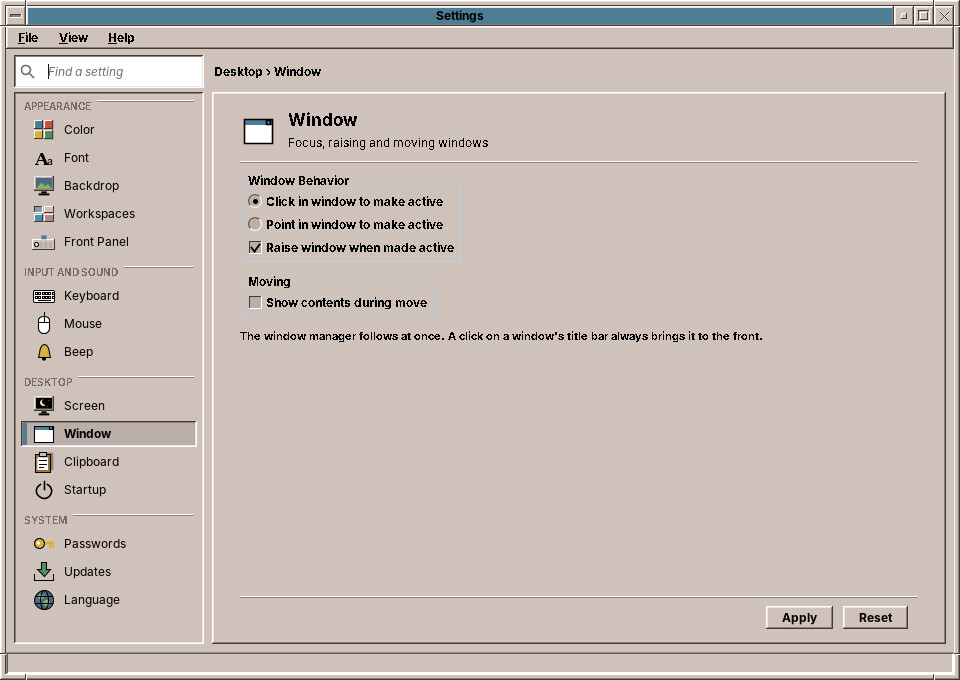
Task: Select the Screen label in sidebar
Action: pyautogui.click(x=84, y=406)
